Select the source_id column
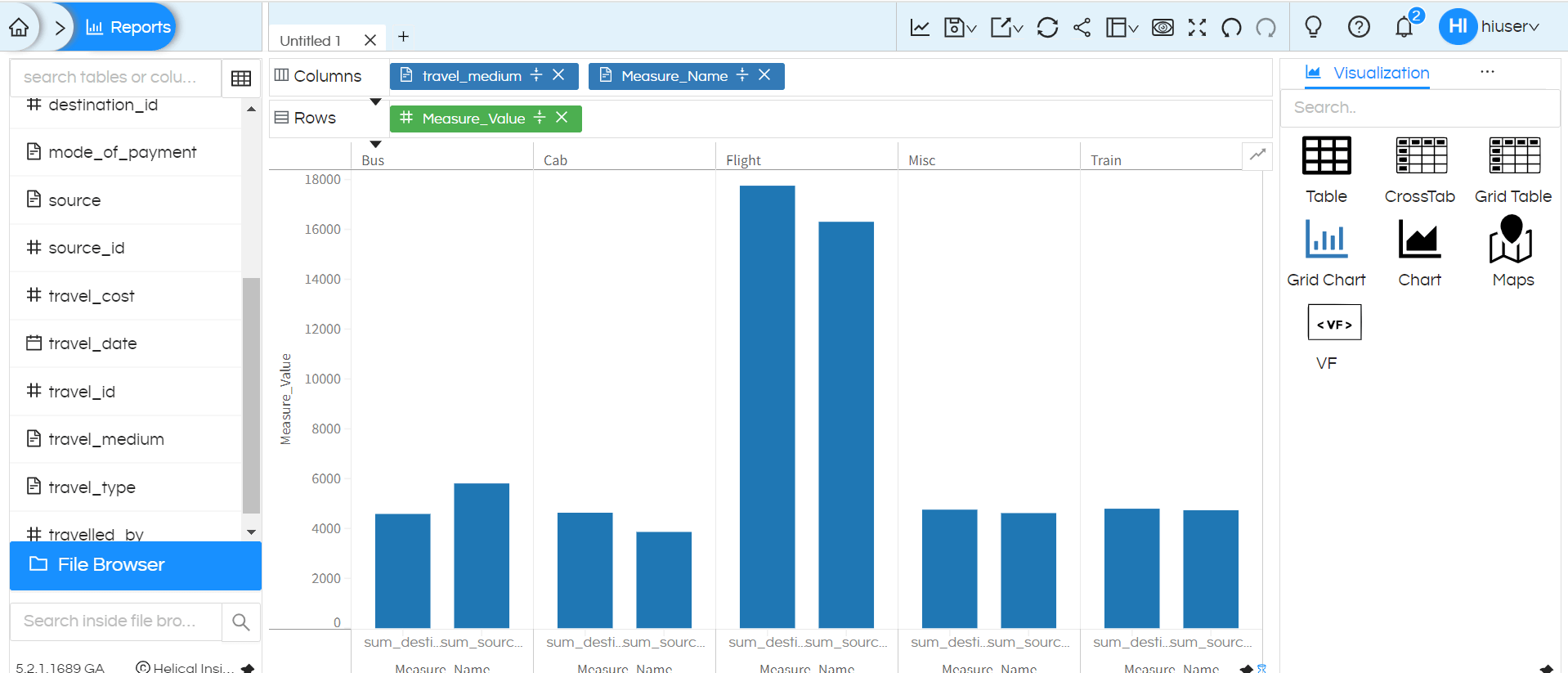 pyautogui.click(x=86, y=248)
